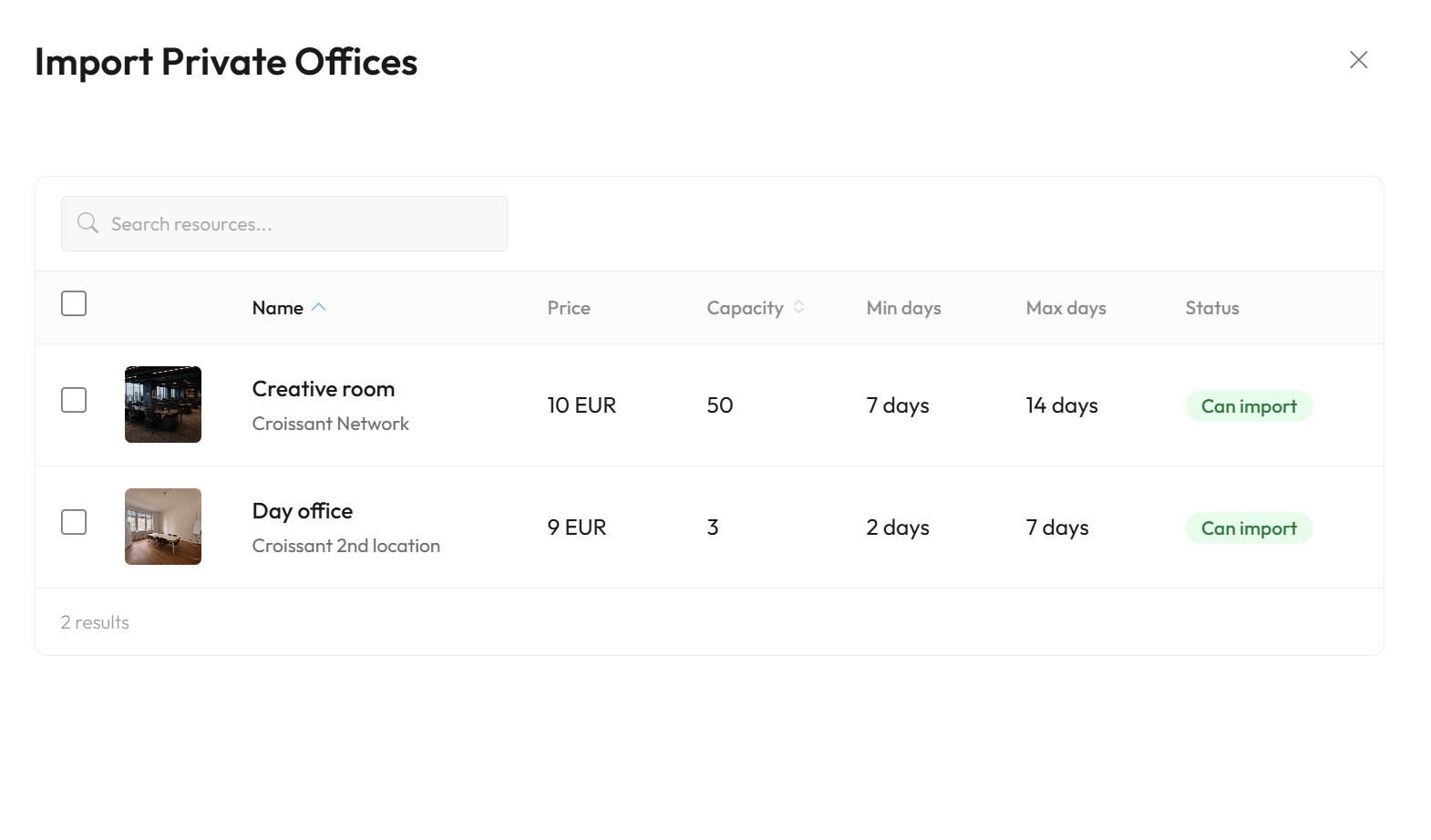The image size is (1431, 840).
Task: Focus the Search resources input field
Action: 284,224
